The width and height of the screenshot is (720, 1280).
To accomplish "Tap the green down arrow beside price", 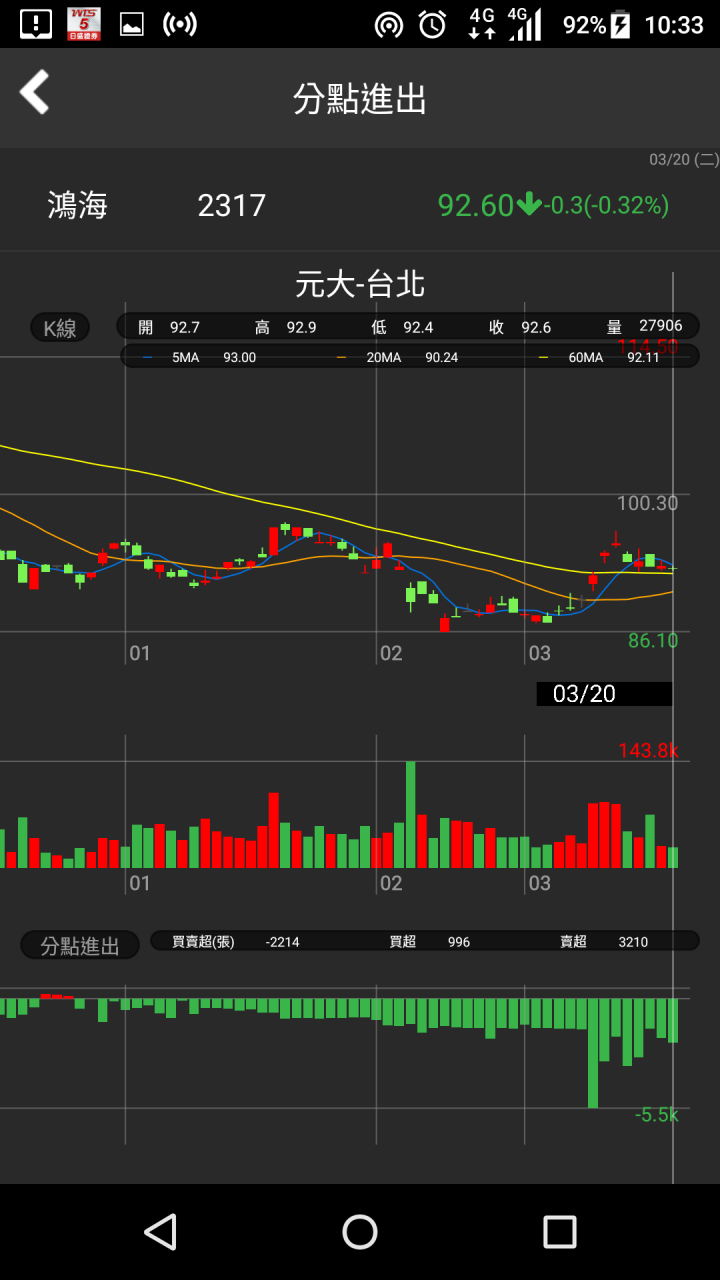I will [x=529, y=205].
